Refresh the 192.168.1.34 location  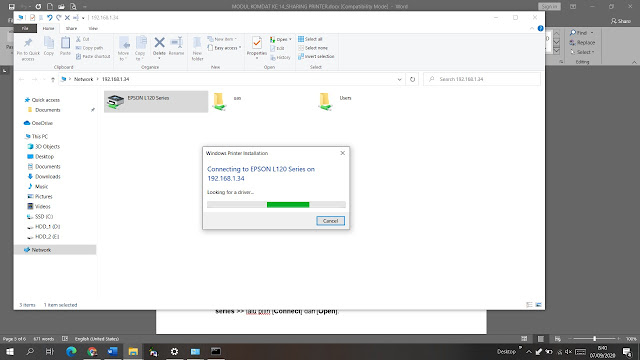(x=413, y=79)
